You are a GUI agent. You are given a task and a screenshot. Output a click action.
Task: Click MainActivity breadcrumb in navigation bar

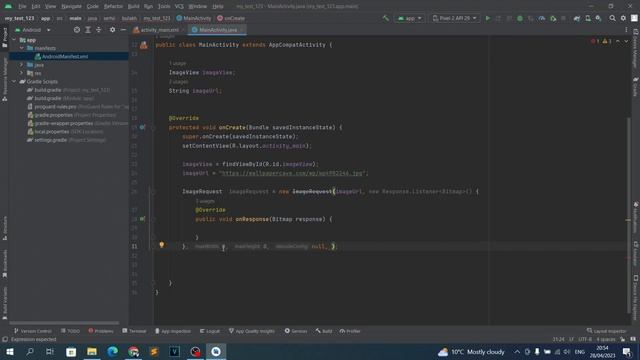[x=194, y=18]
